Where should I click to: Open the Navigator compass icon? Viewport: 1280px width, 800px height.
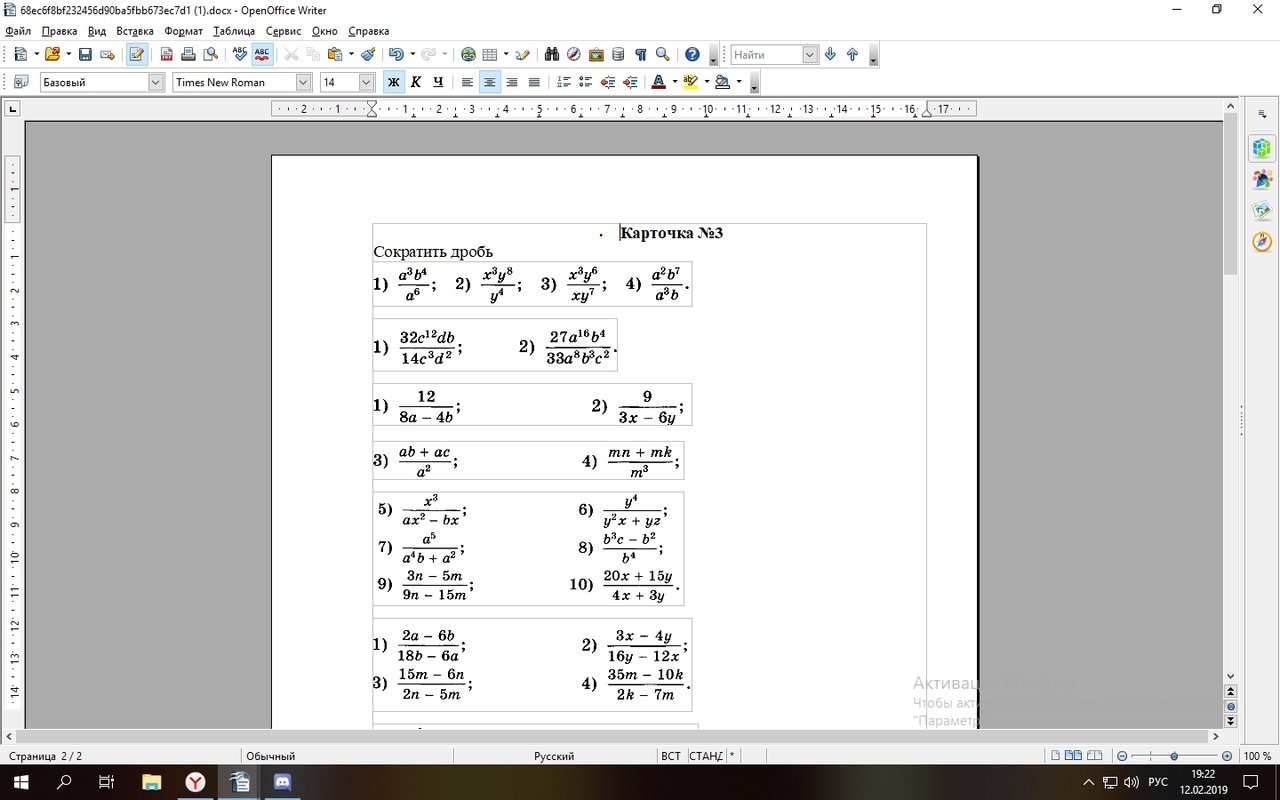pos(573,55)
